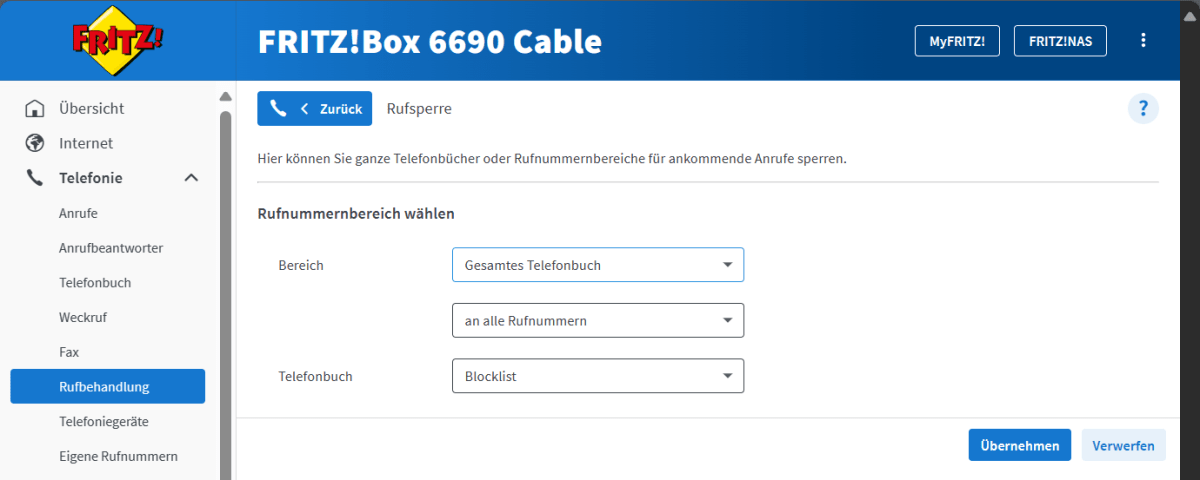Select the highlighted Rufbehandlung item
The image size is (1200, 480).
(108, 386)
